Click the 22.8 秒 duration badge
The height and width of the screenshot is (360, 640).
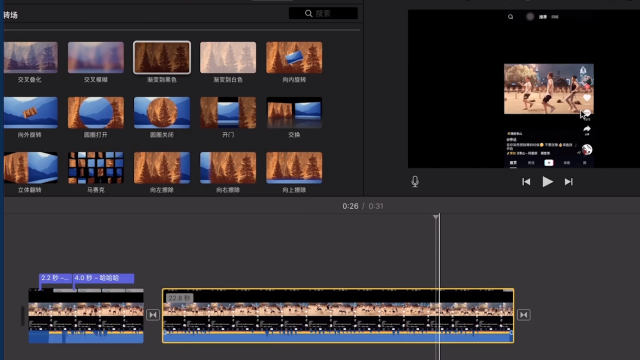click(179, 298)
